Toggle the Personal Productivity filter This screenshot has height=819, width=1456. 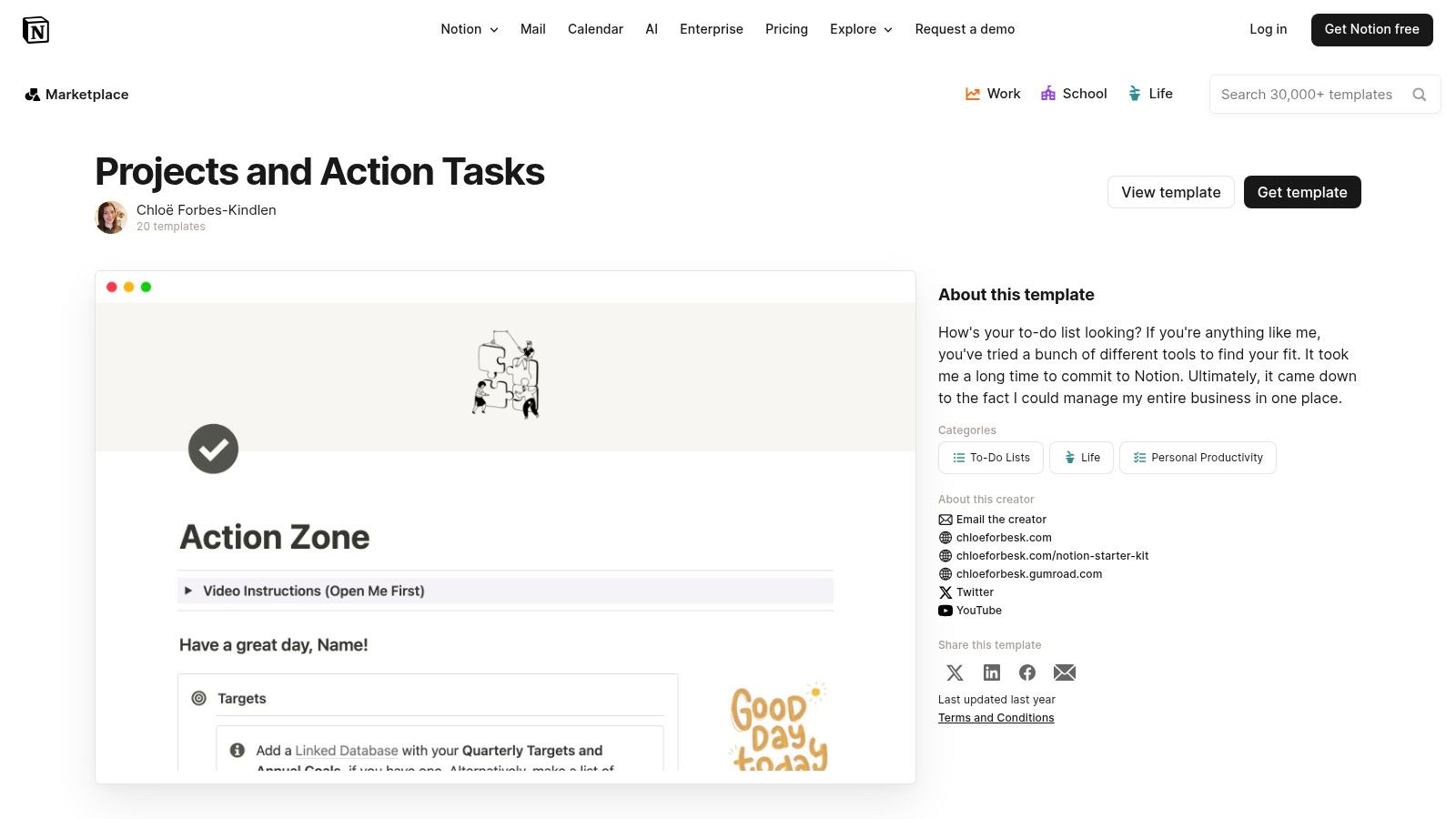coord(1198,458)
